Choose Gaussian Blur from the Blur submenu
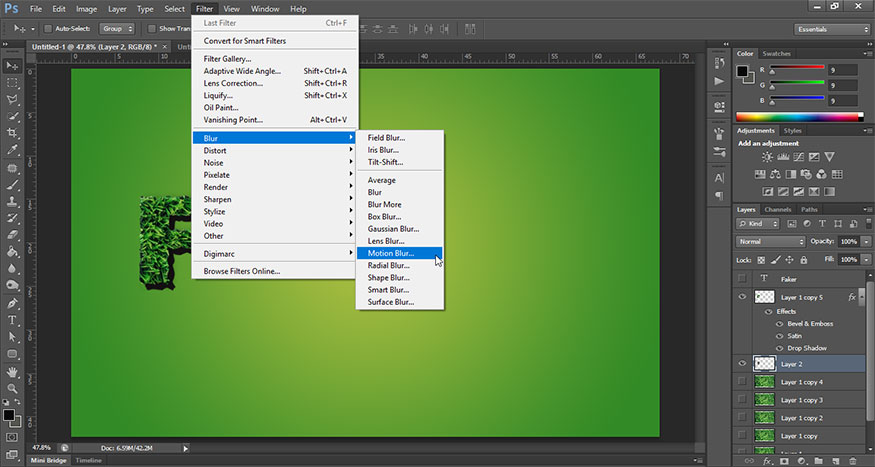 [x=400, y=229]
